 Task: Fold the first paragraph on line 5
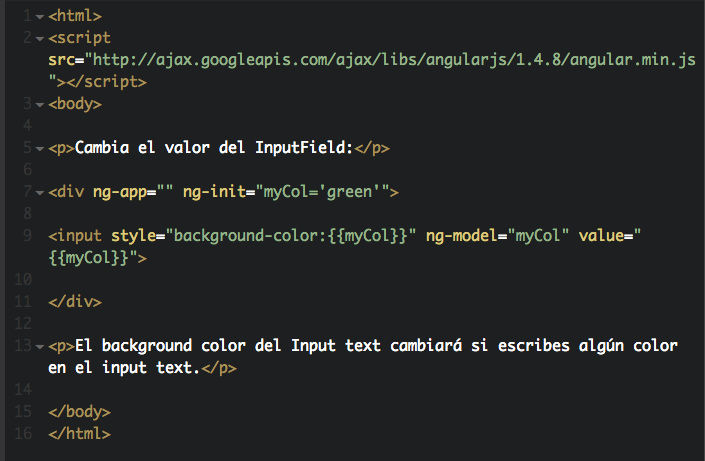tap(40, 148)
